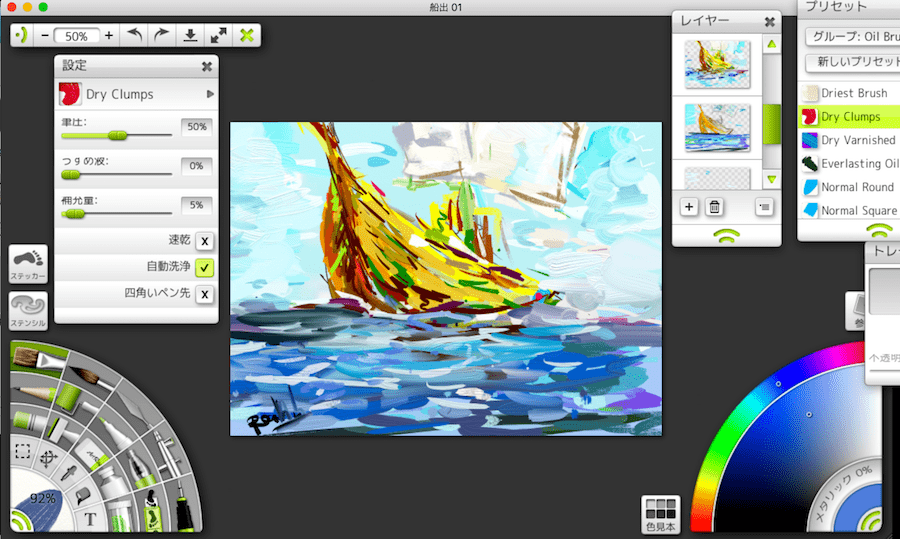Select the Ink Pen tool
900x539 pixels.
coord(183,505)
